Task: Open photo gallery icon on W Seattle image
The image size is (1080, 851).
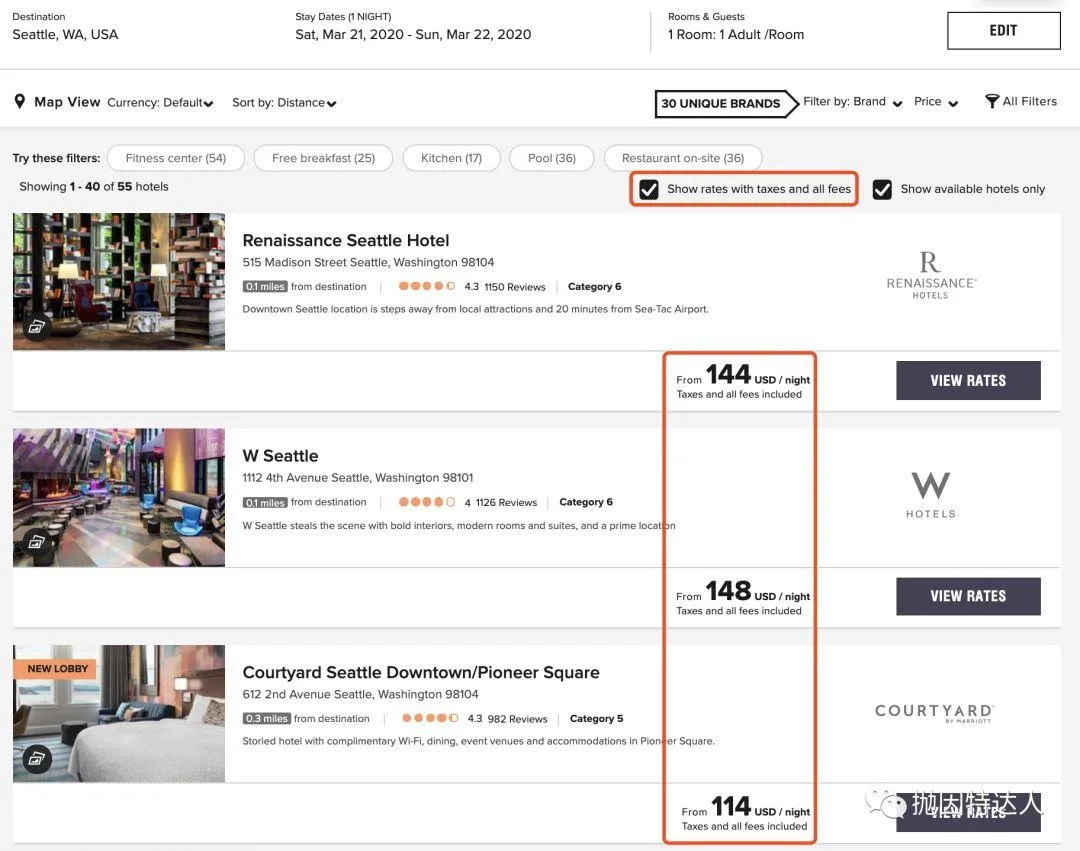Action: pyautogui.click(x=37, y=543)
